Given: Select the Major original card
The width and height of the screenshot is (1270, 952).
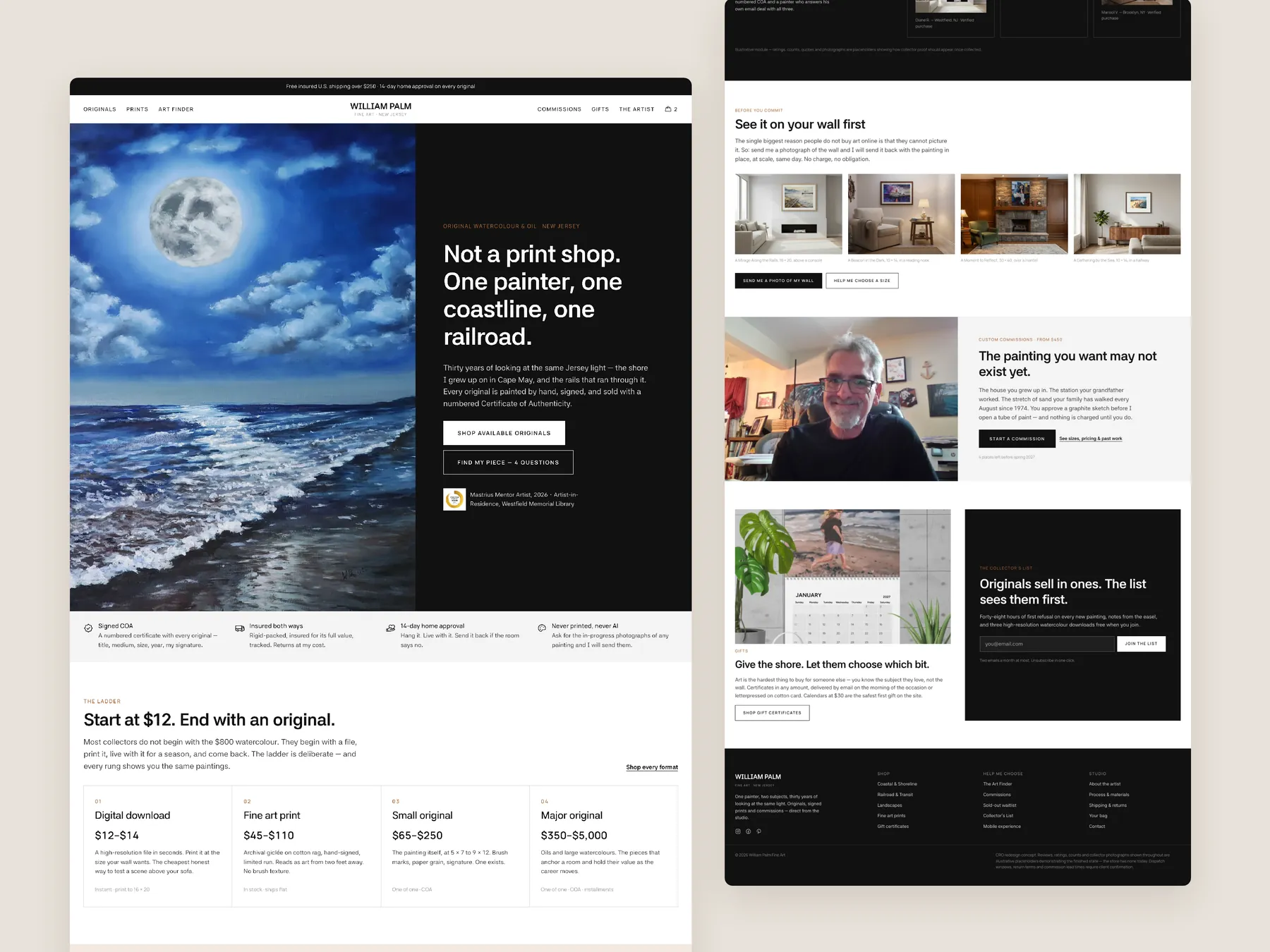Looking at the screenshot, I should point(604,846).
